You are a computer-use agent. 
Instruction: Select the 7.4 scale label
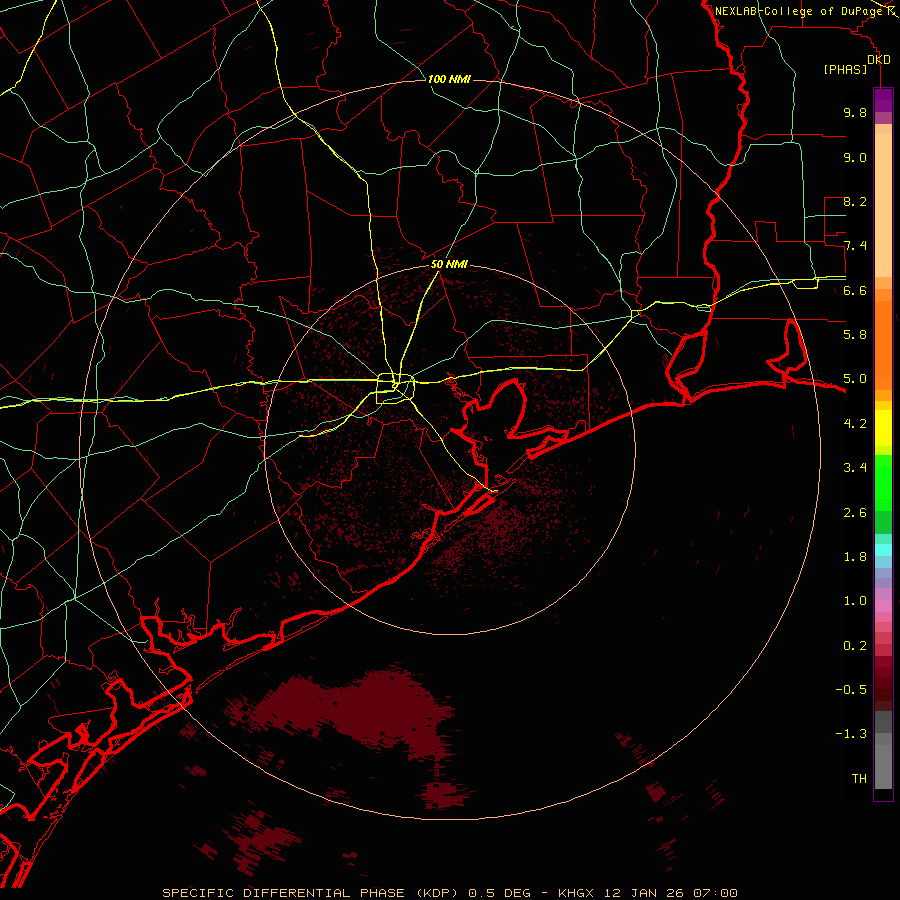(x=855, y=246)
